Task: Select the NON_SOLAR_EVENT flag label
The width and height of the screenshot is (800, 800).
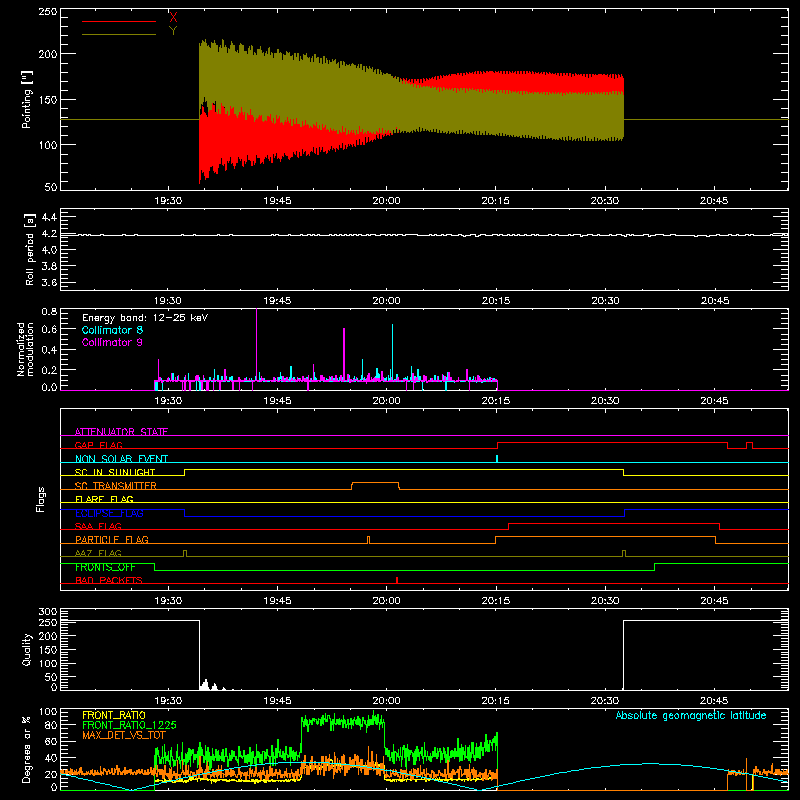Action: click(x=121, y=459)
